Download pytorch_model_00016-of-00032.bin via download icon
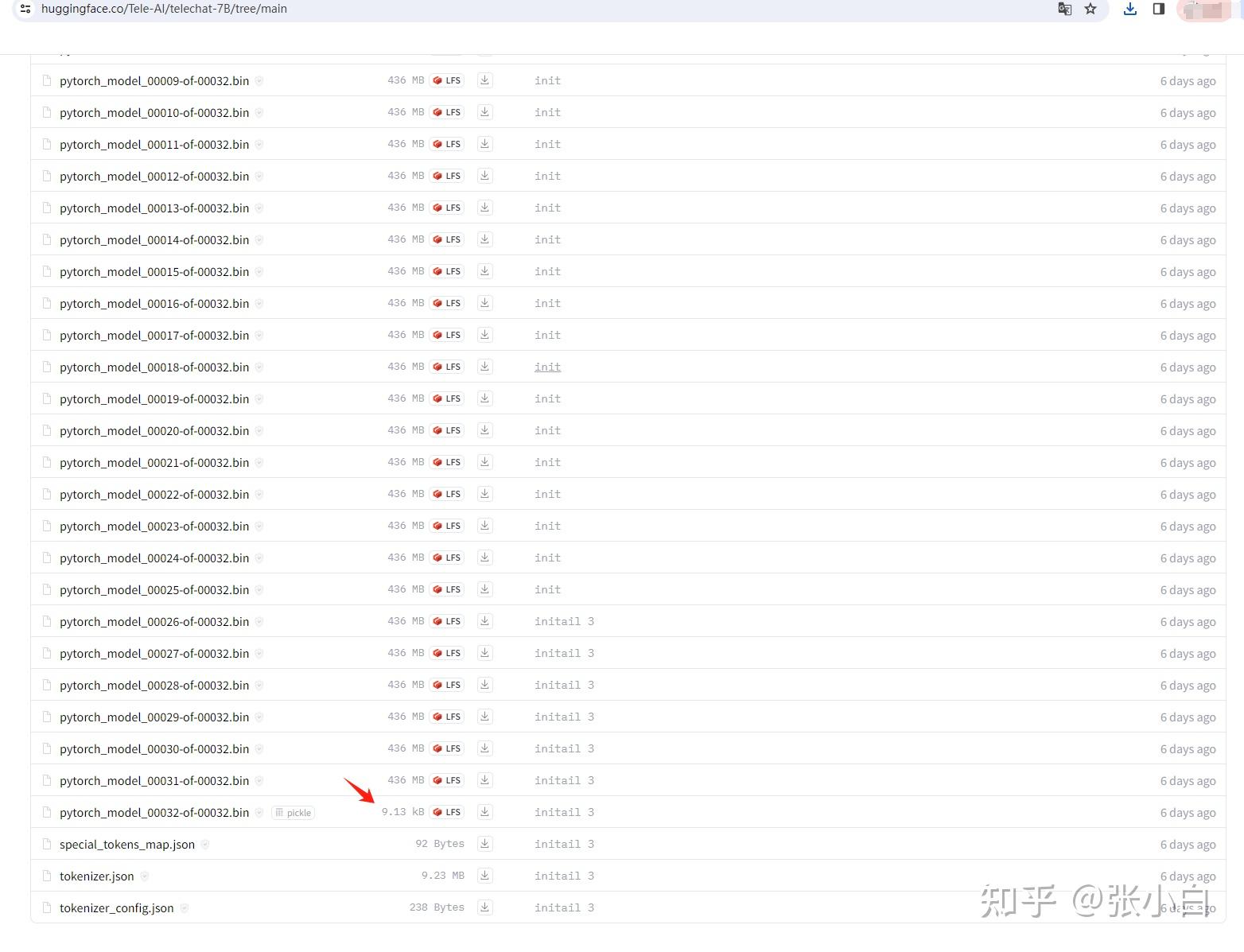The height and width of the screenshot is (952, 1244). click(x=484, y=303)
